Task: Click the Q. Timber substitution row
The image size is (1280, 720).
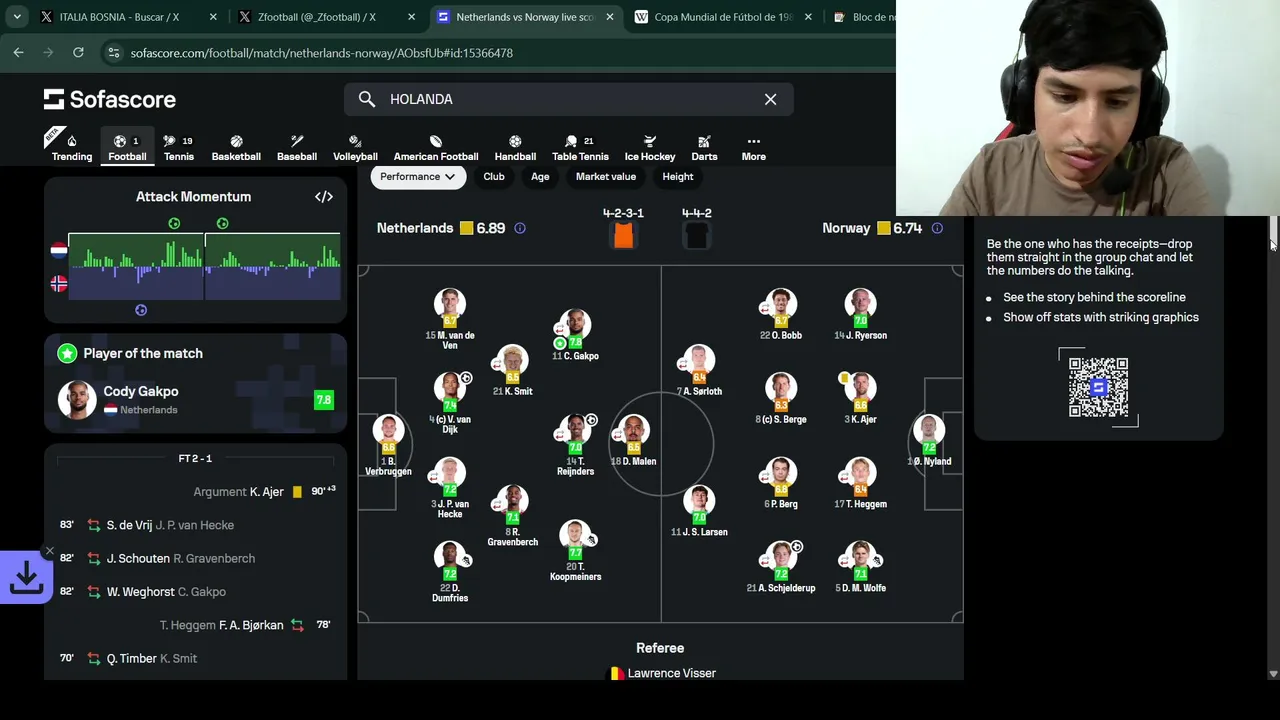Action: tap(195, 658)
